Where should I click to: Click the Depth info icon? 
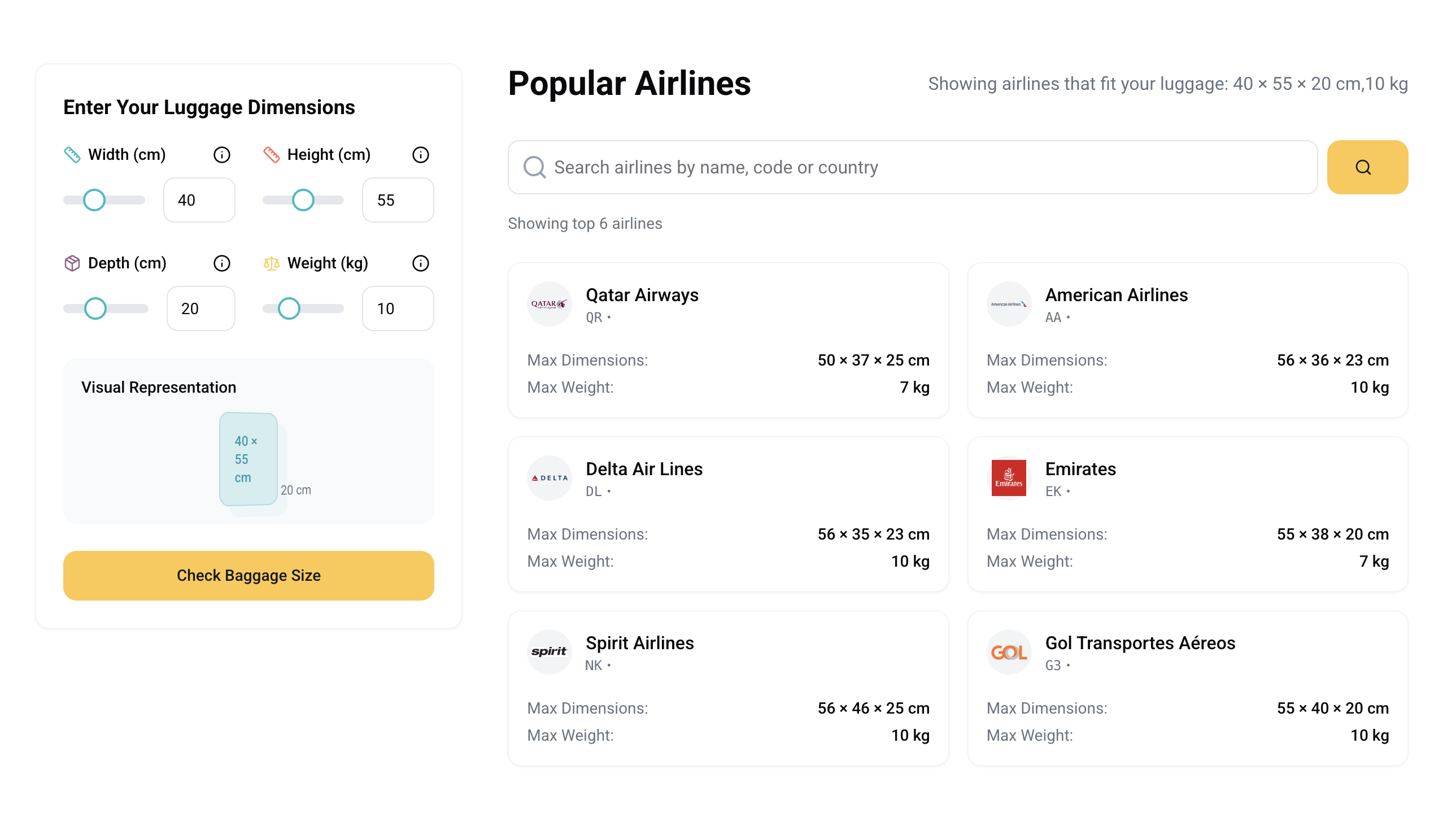tap(221, 263)
